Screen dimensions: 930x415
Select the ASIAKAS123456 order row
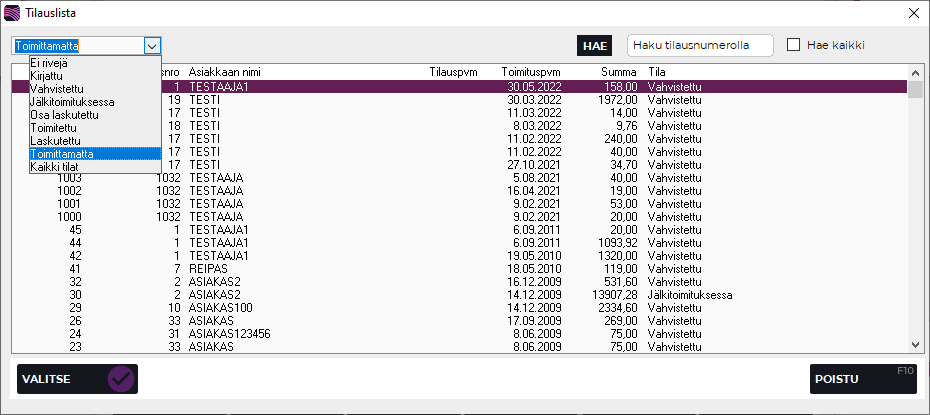[400, 334]
